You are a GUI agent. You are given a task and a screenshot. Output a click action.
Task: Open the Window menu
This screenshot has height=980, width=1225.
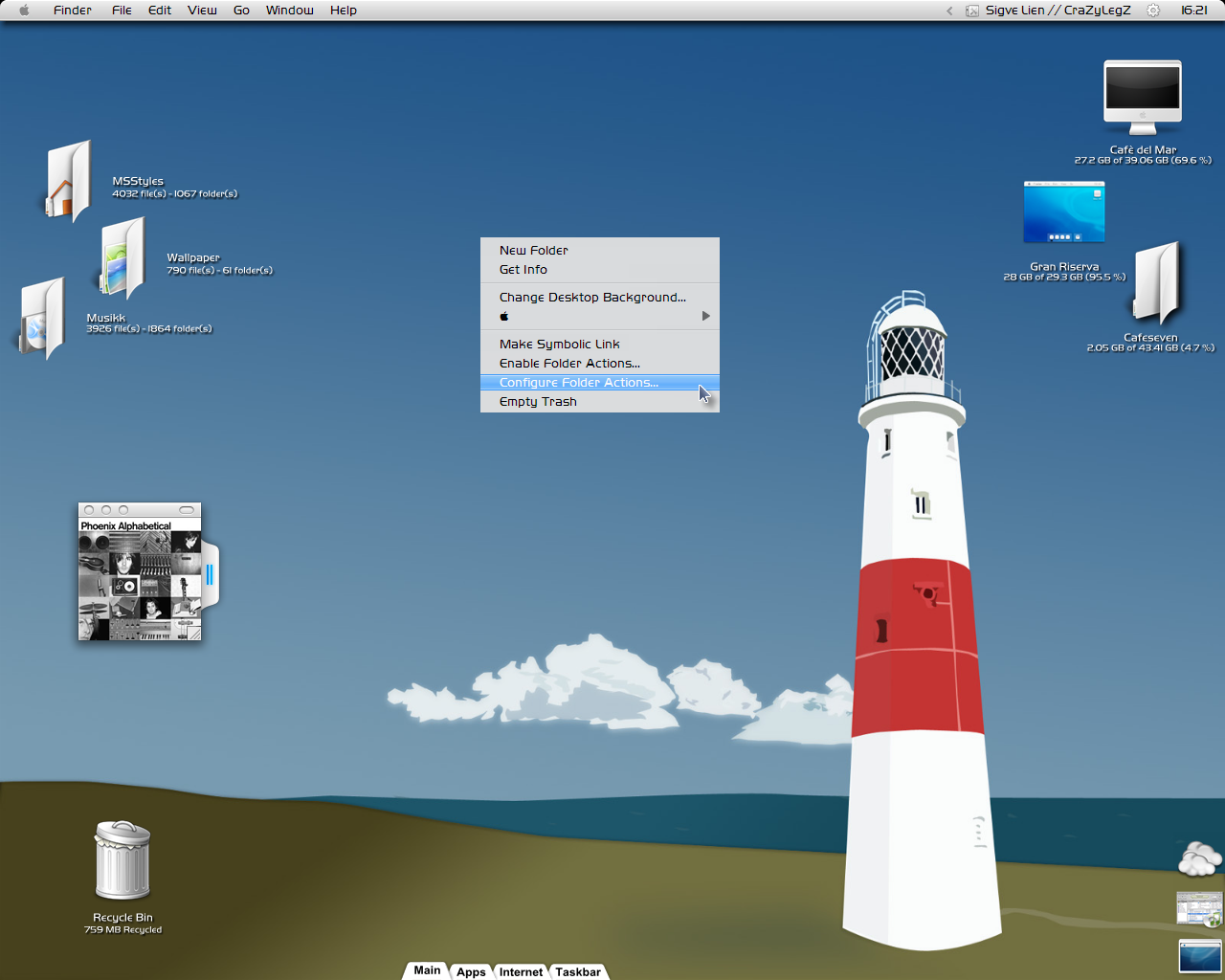[290, 11]
